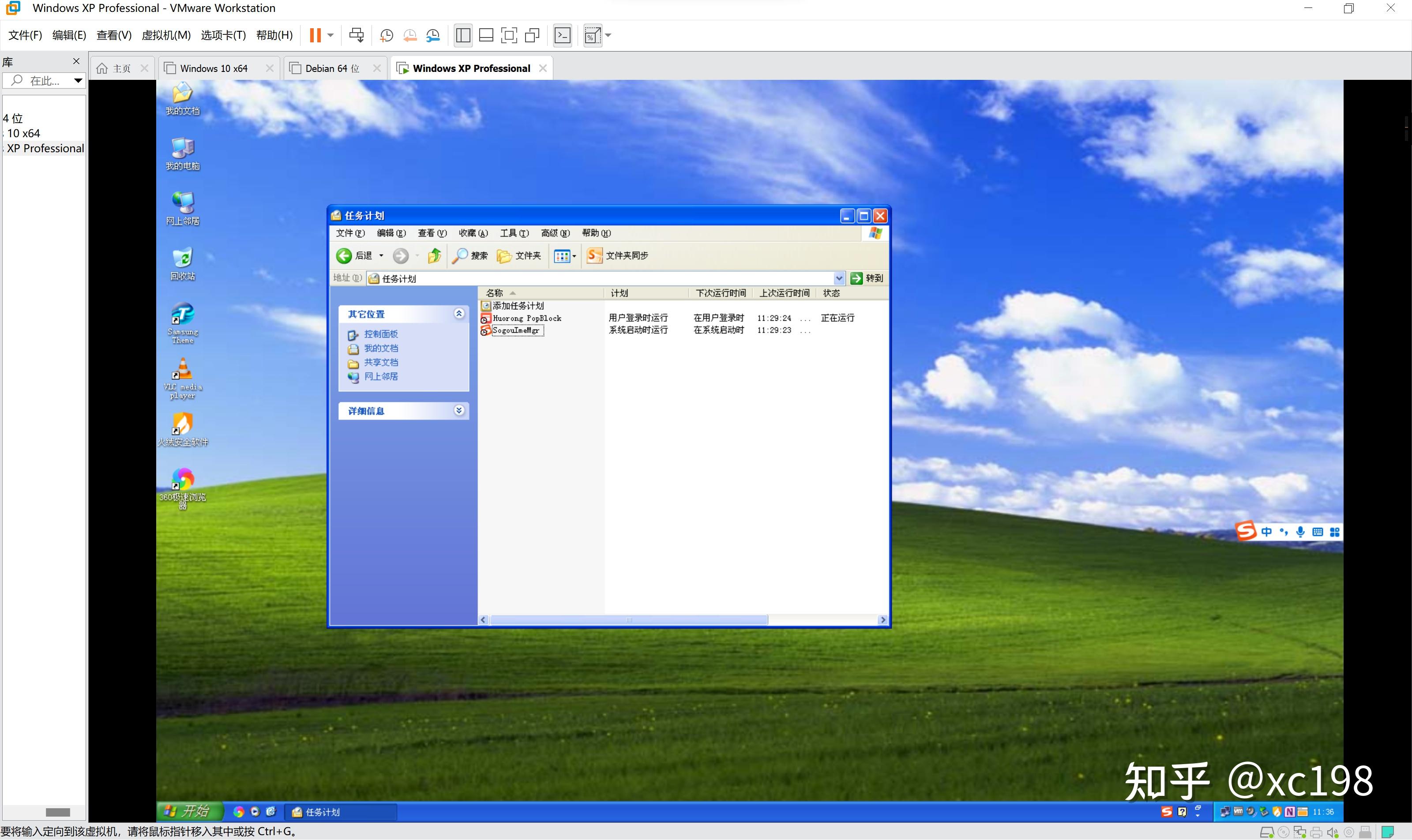The width and height of the screenshot is (1412, 840).
Task: Open the library search filter dropdown
Action: coord(78,81)
